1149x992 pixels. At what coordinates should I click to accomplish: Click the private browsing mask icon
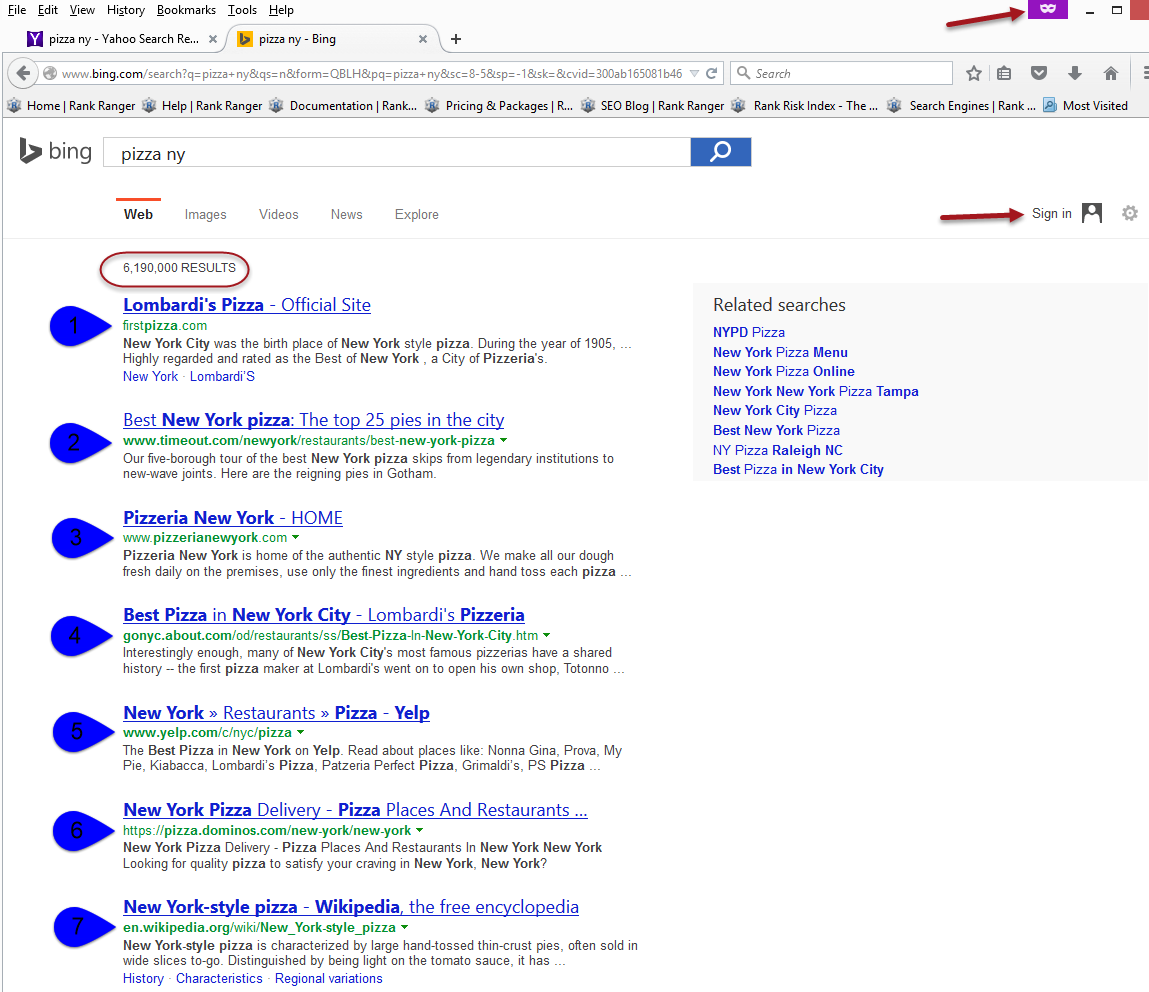pos(1048,9)
